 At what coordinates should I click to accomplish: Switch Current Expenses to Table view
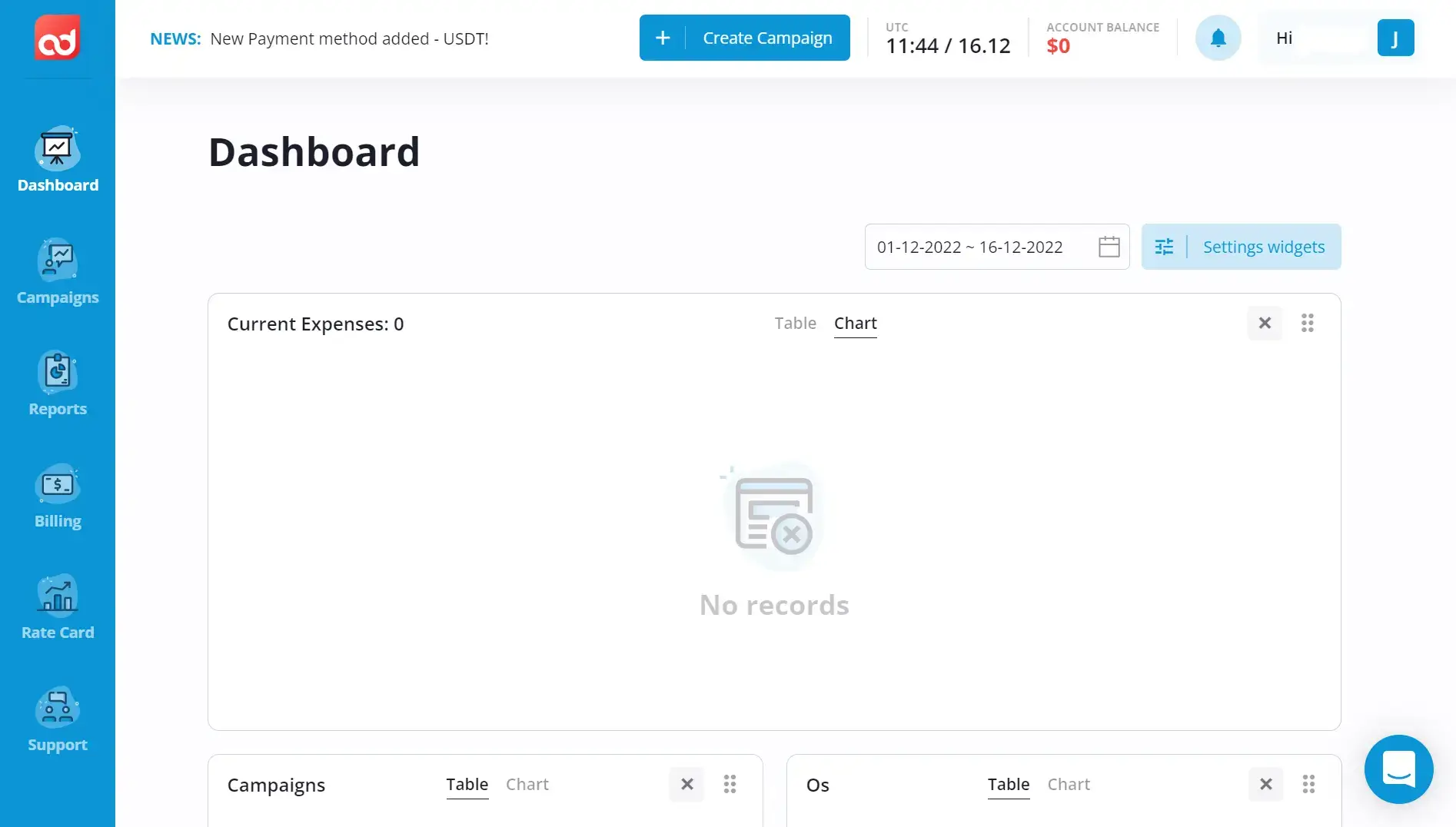pyautogui.click(x=795, y=324)
